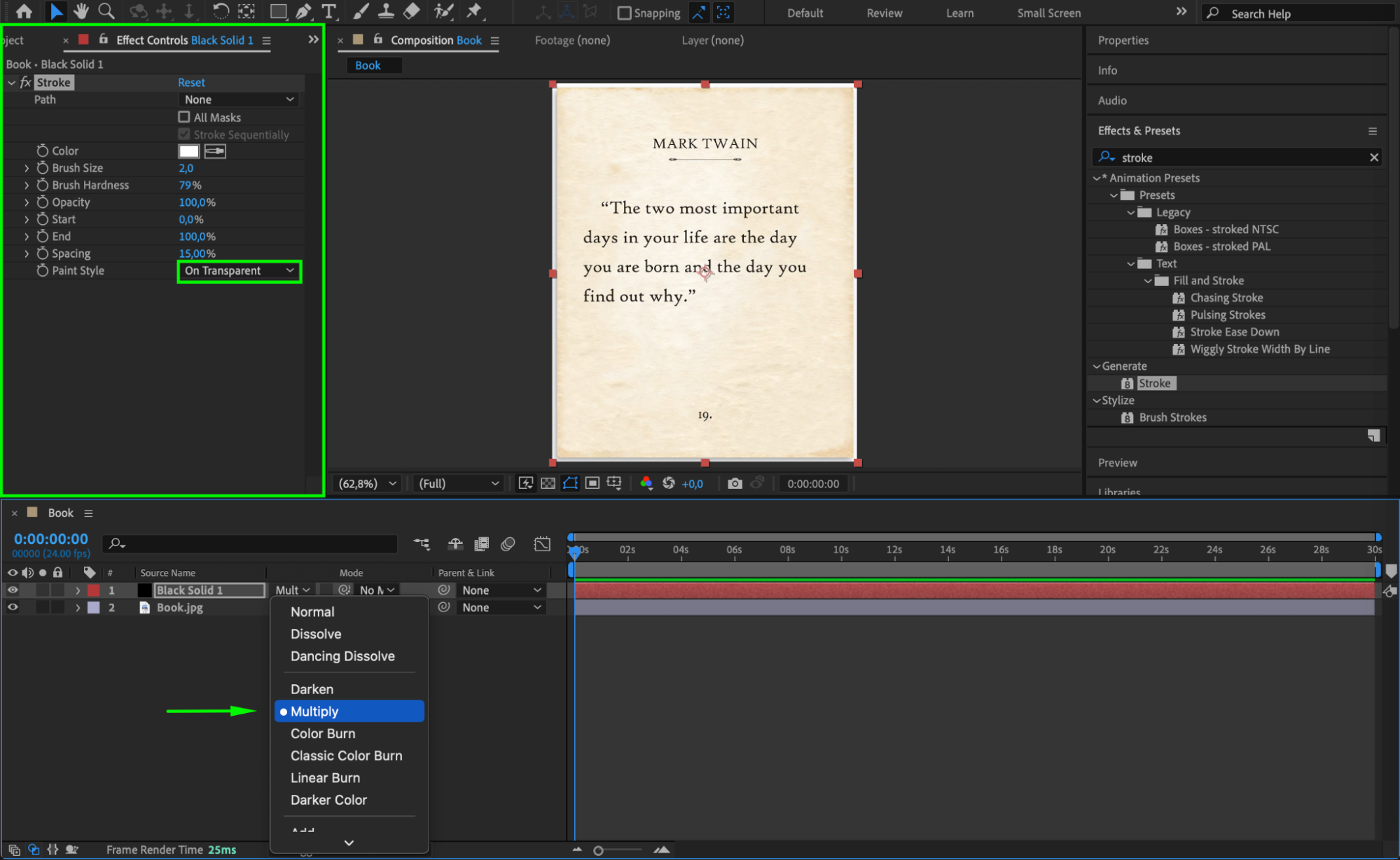
Task: Open the Path dropdown
Action: point(239,99)
